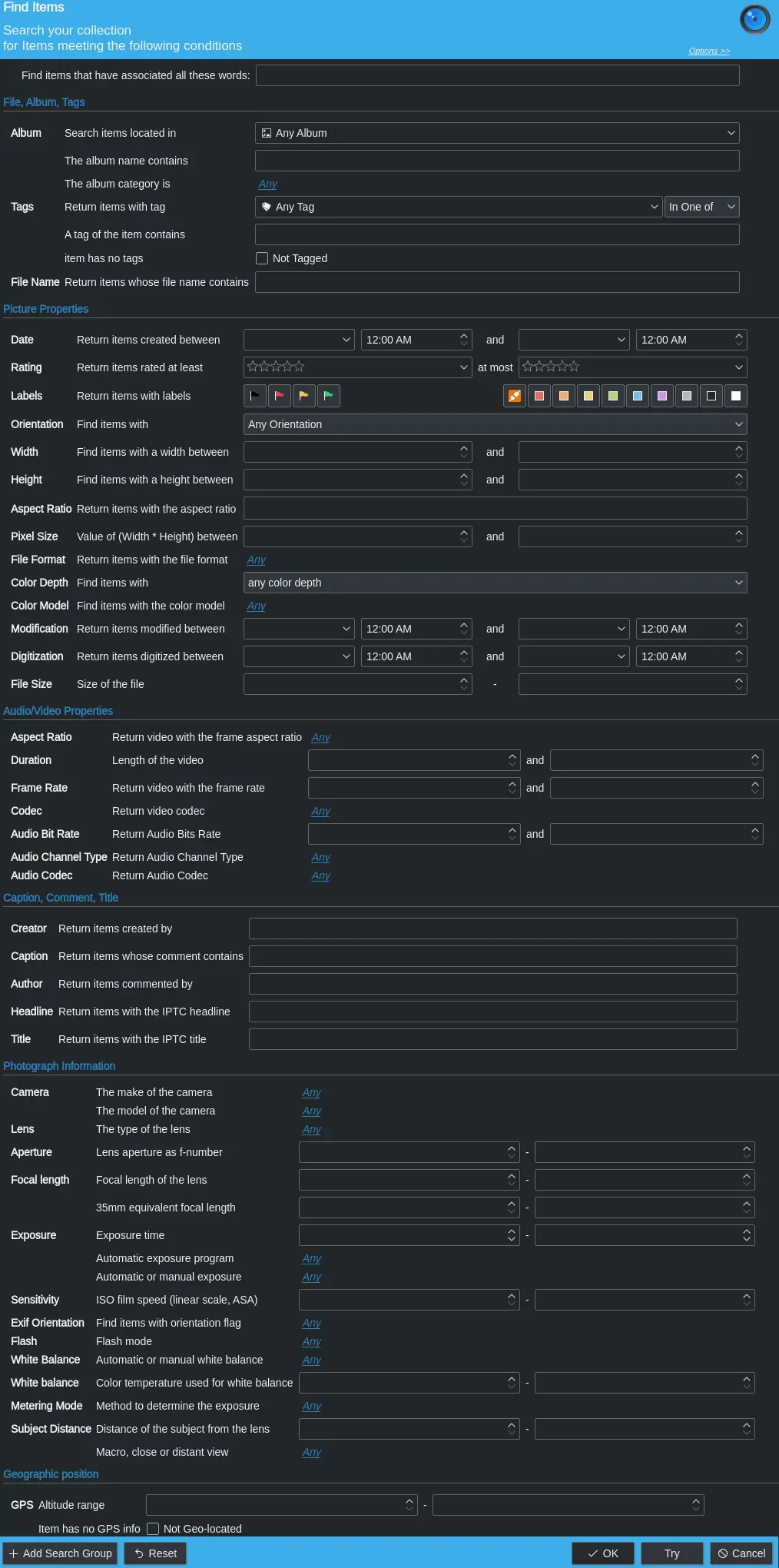Select the red flag pick label

coord(279,396)
